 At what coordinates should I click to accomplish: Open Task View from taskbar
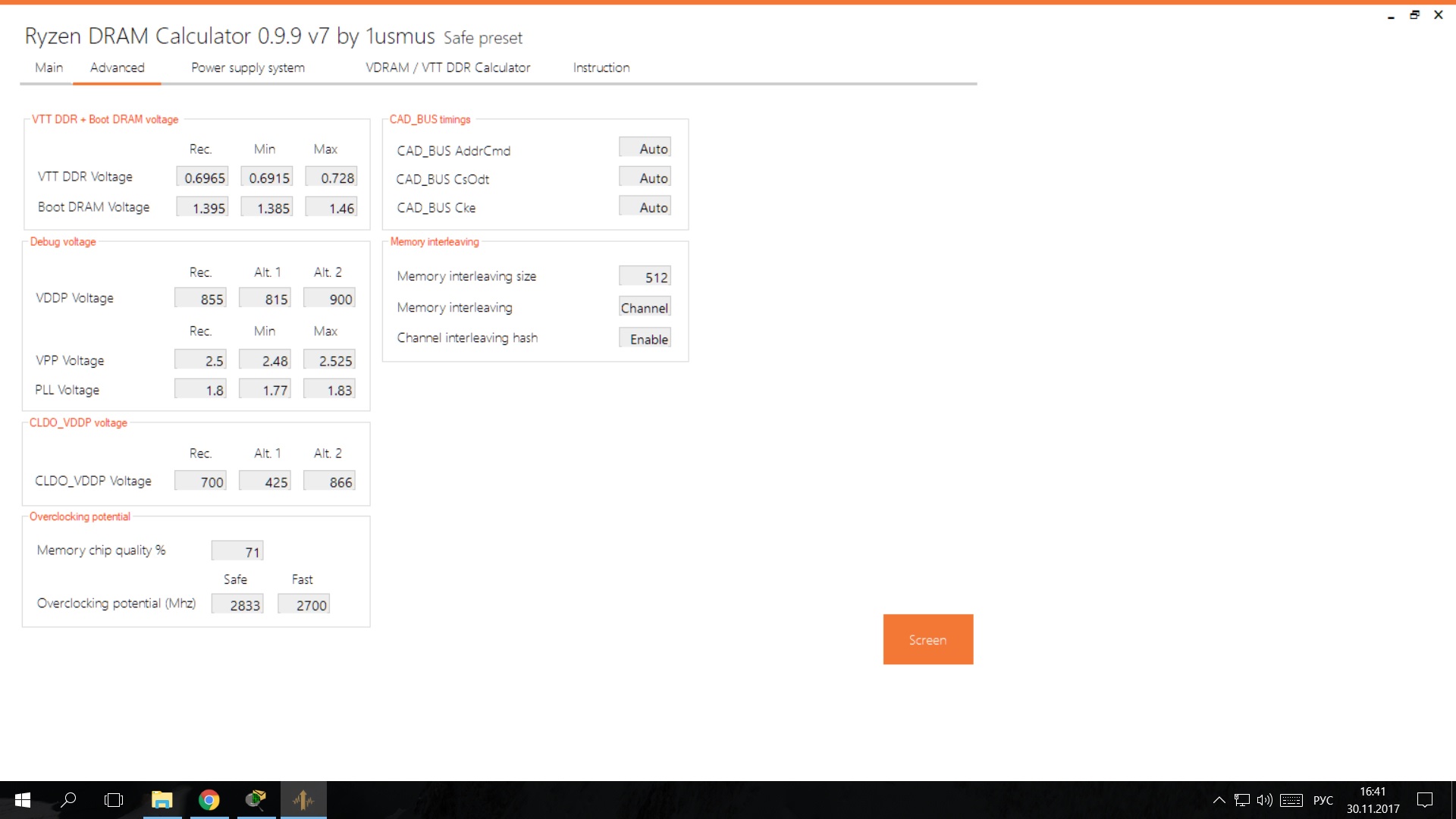point(114,800)
